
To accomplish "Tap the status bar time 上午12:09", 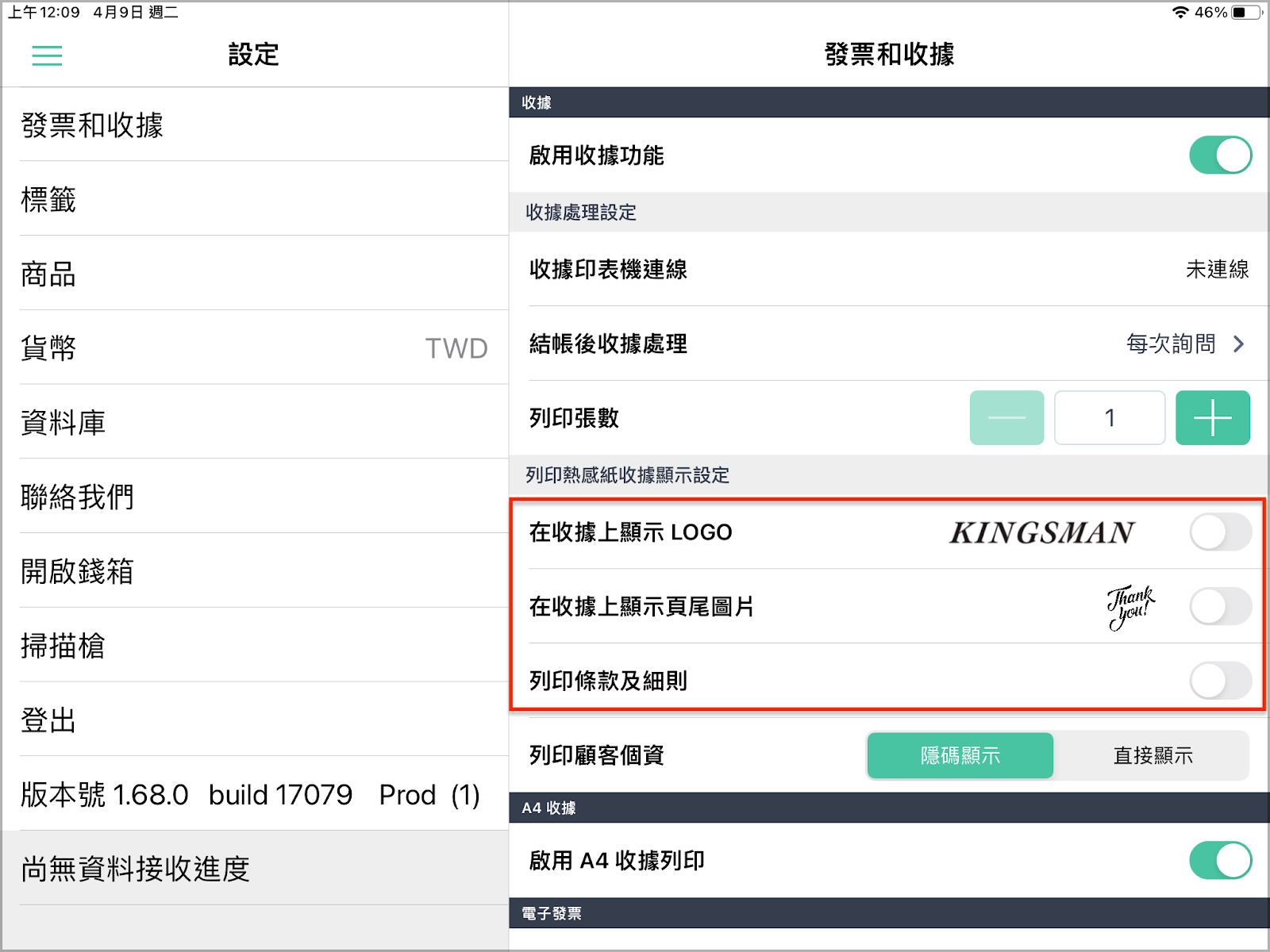I will point(44,12).
